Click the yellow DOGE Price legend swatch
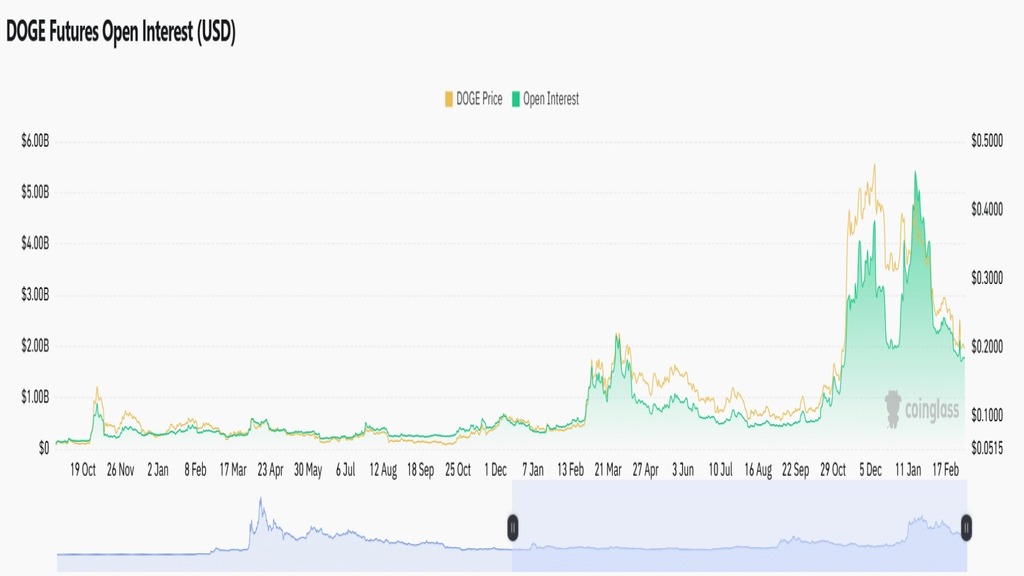Screen dimensions: 1024x576 click(449, 99)
